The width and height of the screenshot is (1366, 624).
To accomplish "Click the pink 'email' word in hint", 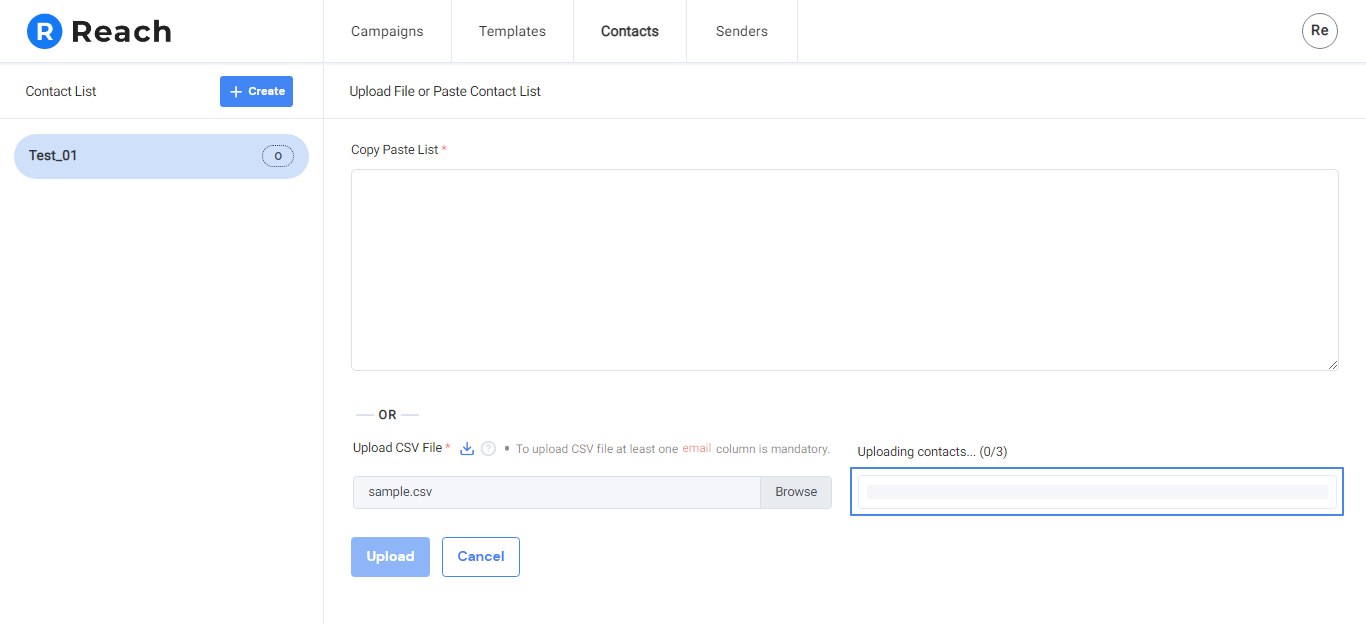I will [697, 448].
